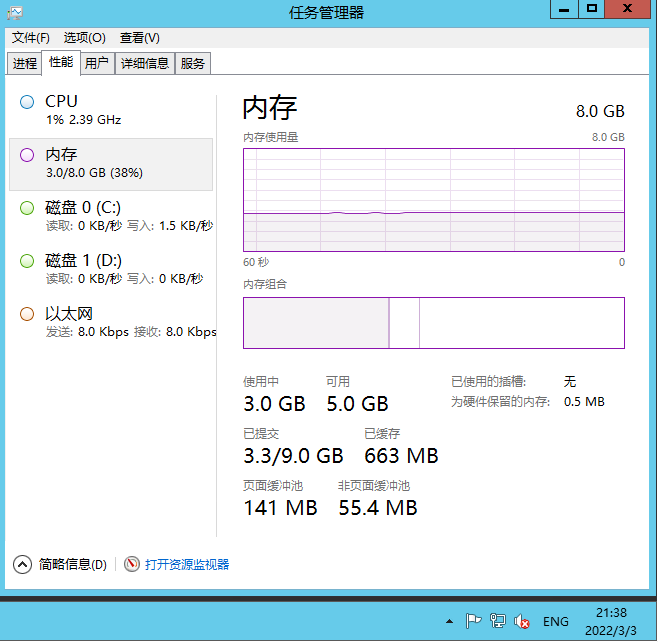Click the resource monitor gauge icon
Screen dimensions: 658x642
point(132,564)
